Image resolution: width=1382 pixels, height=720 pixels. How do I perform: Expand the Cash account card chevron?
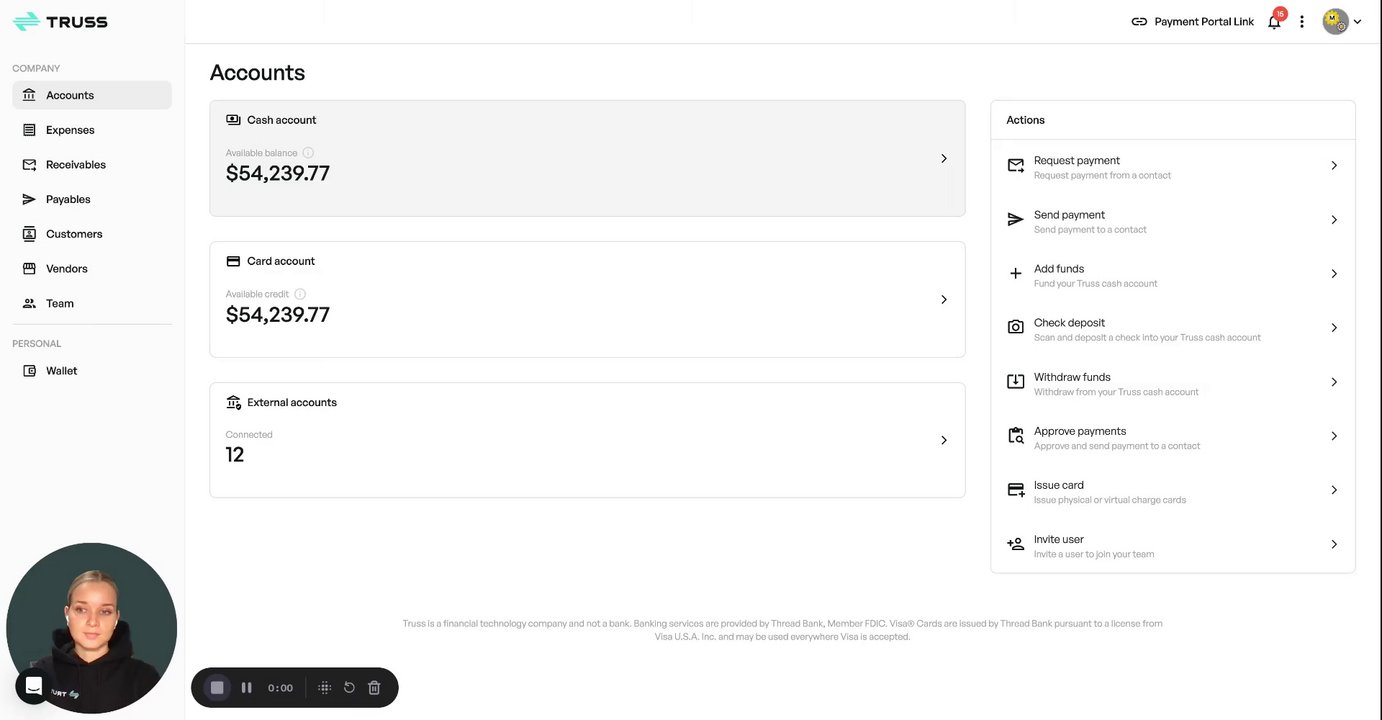943,158
